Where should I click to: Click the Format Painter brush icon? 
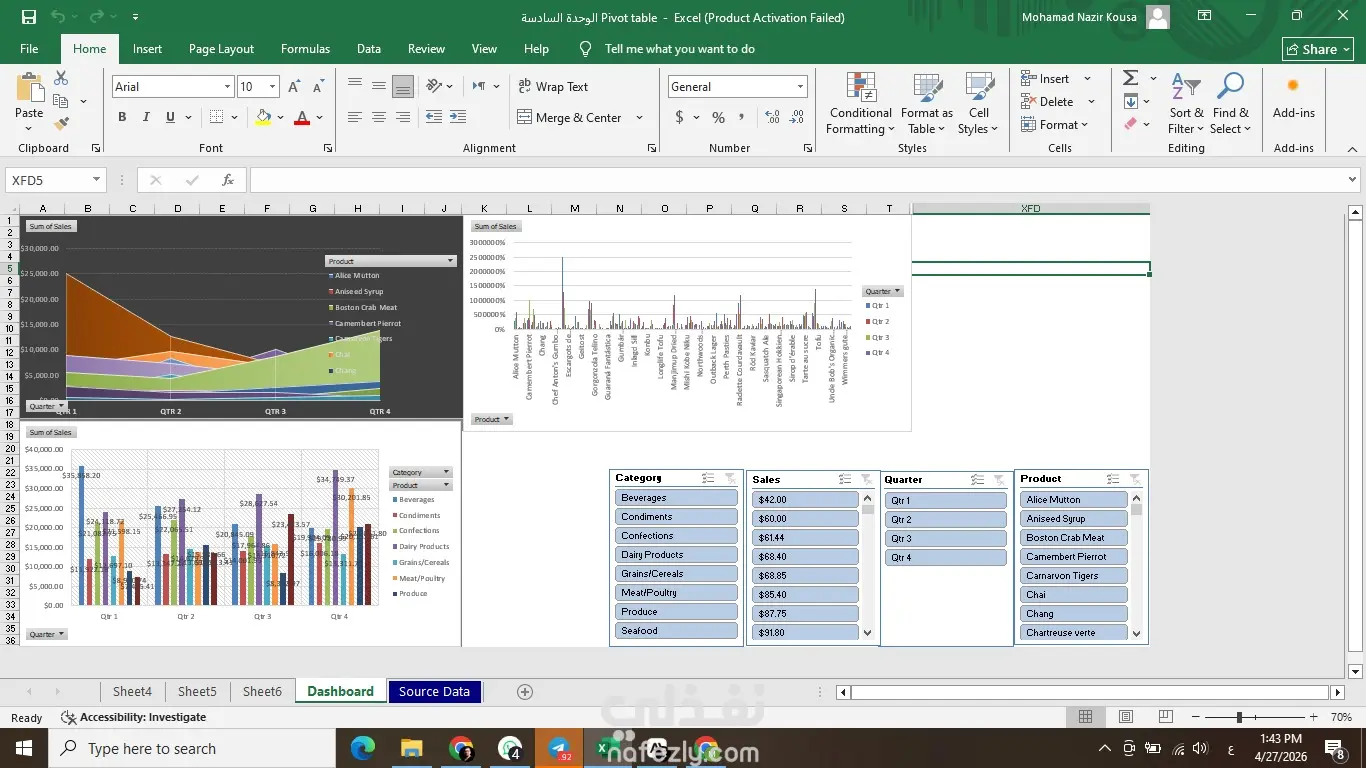(61, 124)
